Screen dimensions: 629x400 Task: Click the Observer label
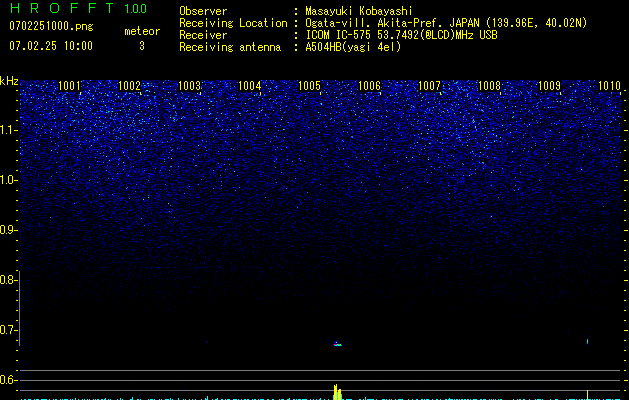tap(203, 11)
